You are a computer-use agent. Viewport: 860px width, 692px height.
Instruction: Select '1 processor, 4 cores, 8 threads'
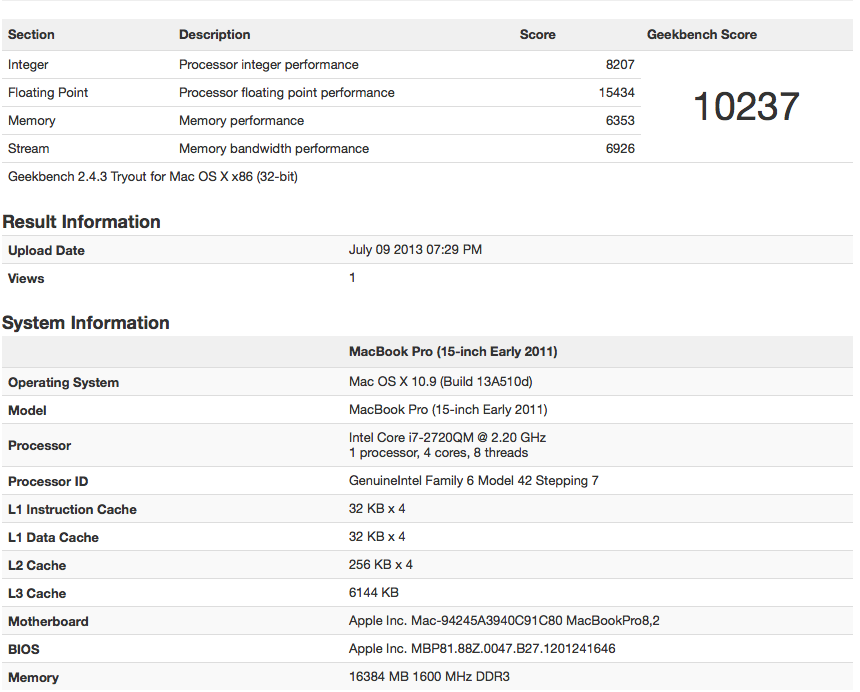click(x=438, y=453)
